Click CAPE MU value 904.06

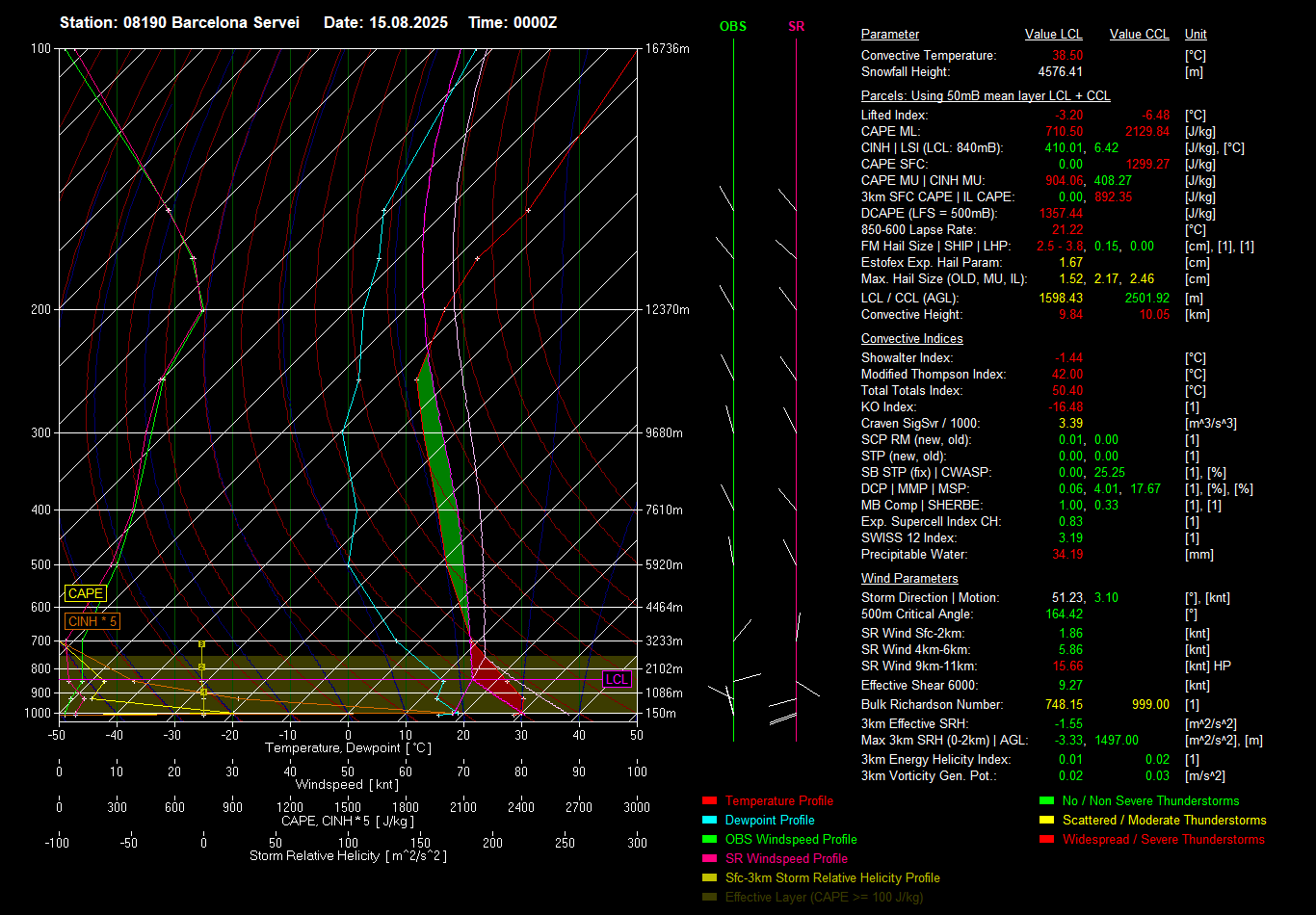click(1065, 180)
